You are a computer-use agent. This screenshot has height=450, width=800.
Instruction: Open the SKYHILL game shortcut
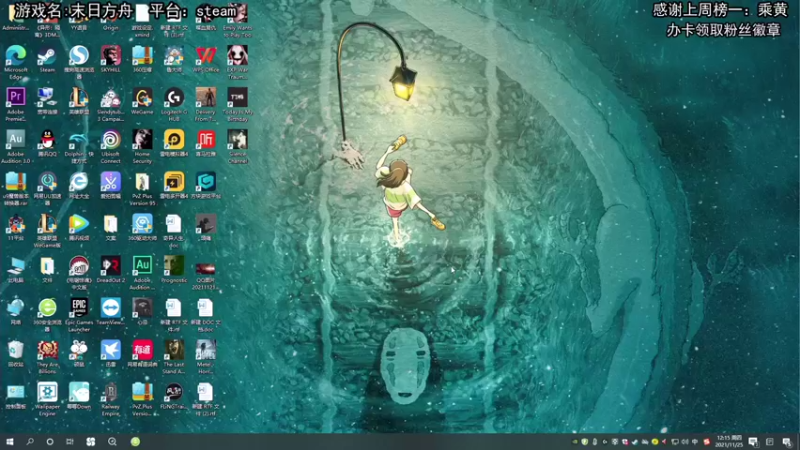(x=110, y=59)
